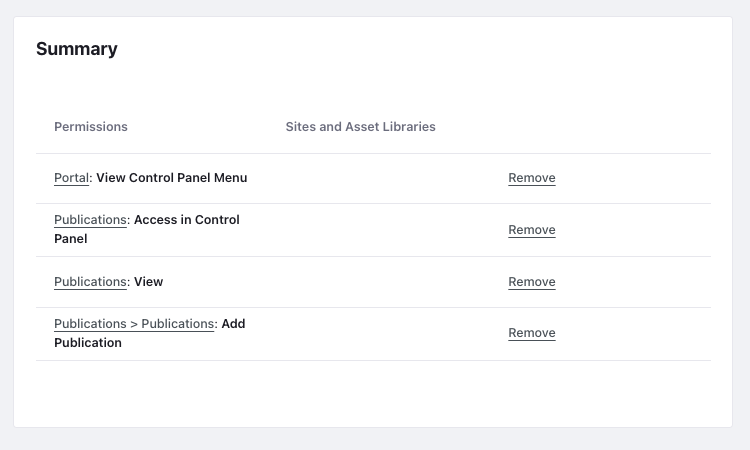The height and width of the screenshot is (450, 750).
Task: Open the Portal permission link
Action: [x=71, y=178]
